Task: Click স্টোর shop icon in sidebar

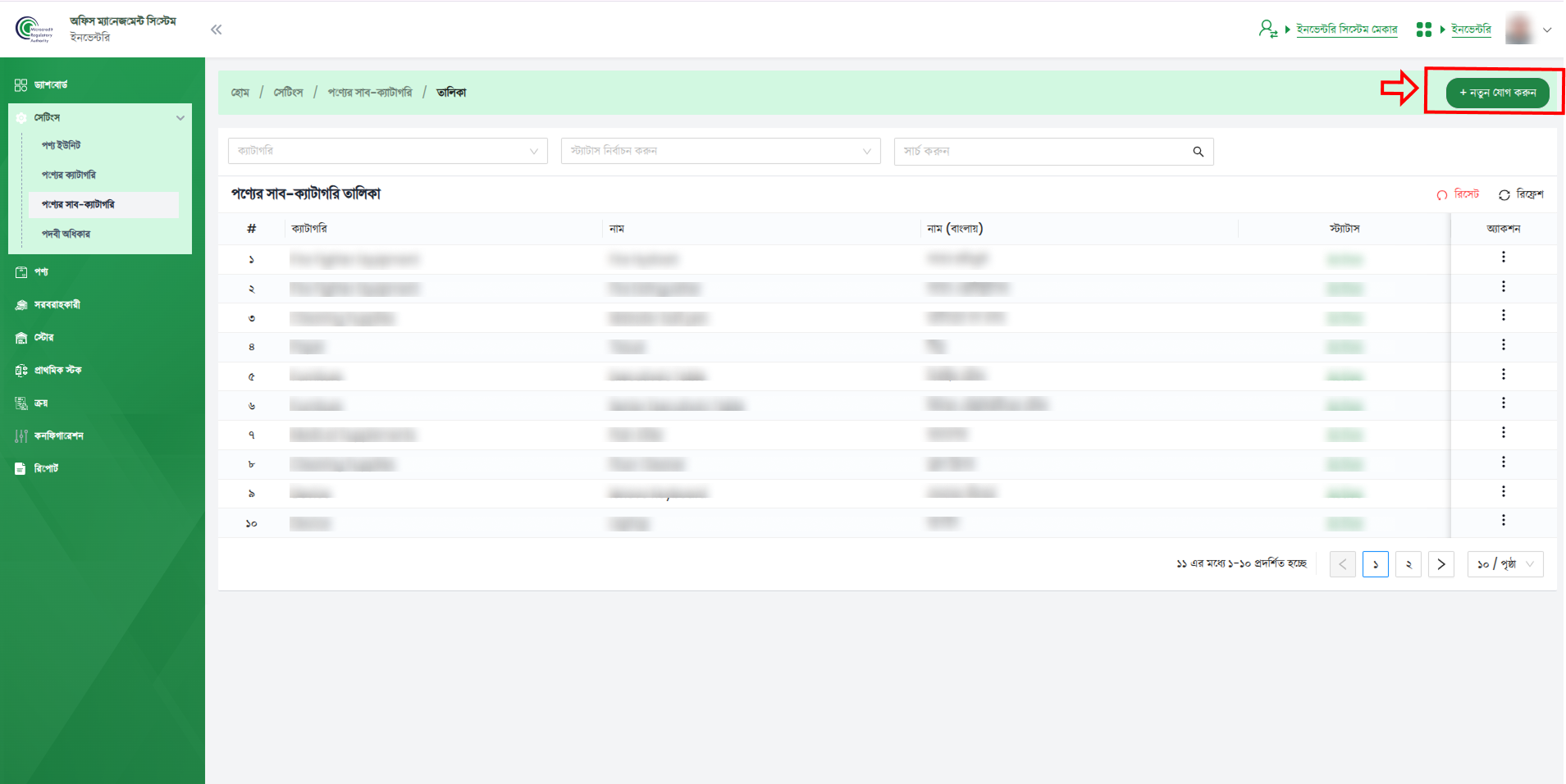Action: (x=21, y=338)
